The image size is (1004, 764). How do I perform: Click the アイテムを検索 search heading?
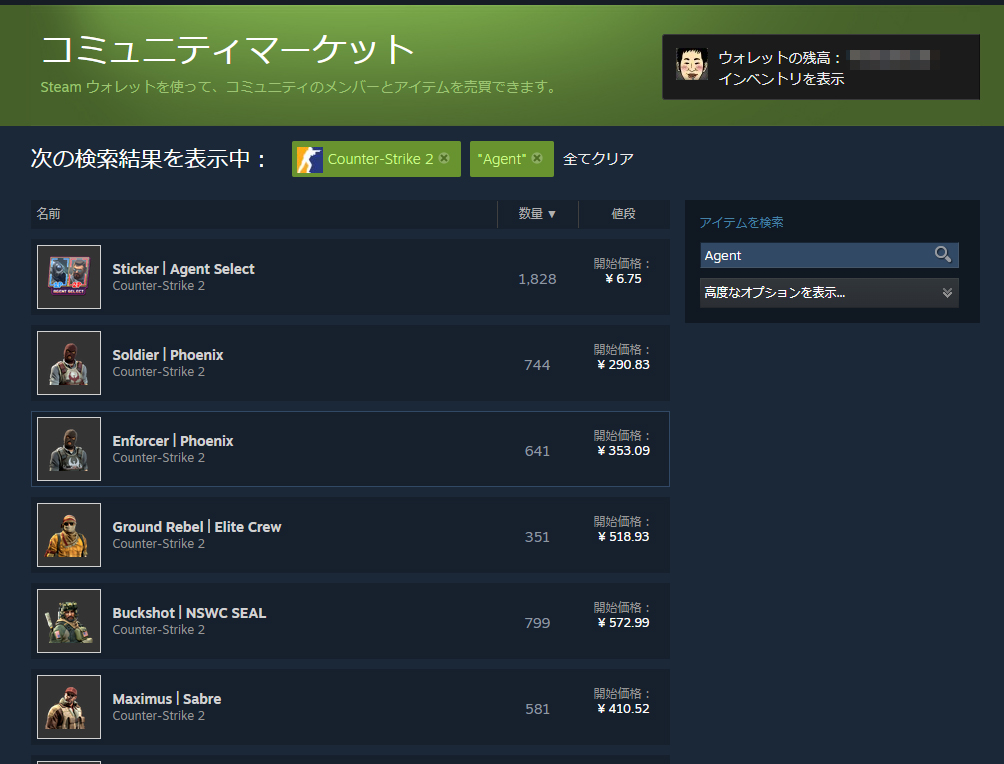[x=741, y=222]
